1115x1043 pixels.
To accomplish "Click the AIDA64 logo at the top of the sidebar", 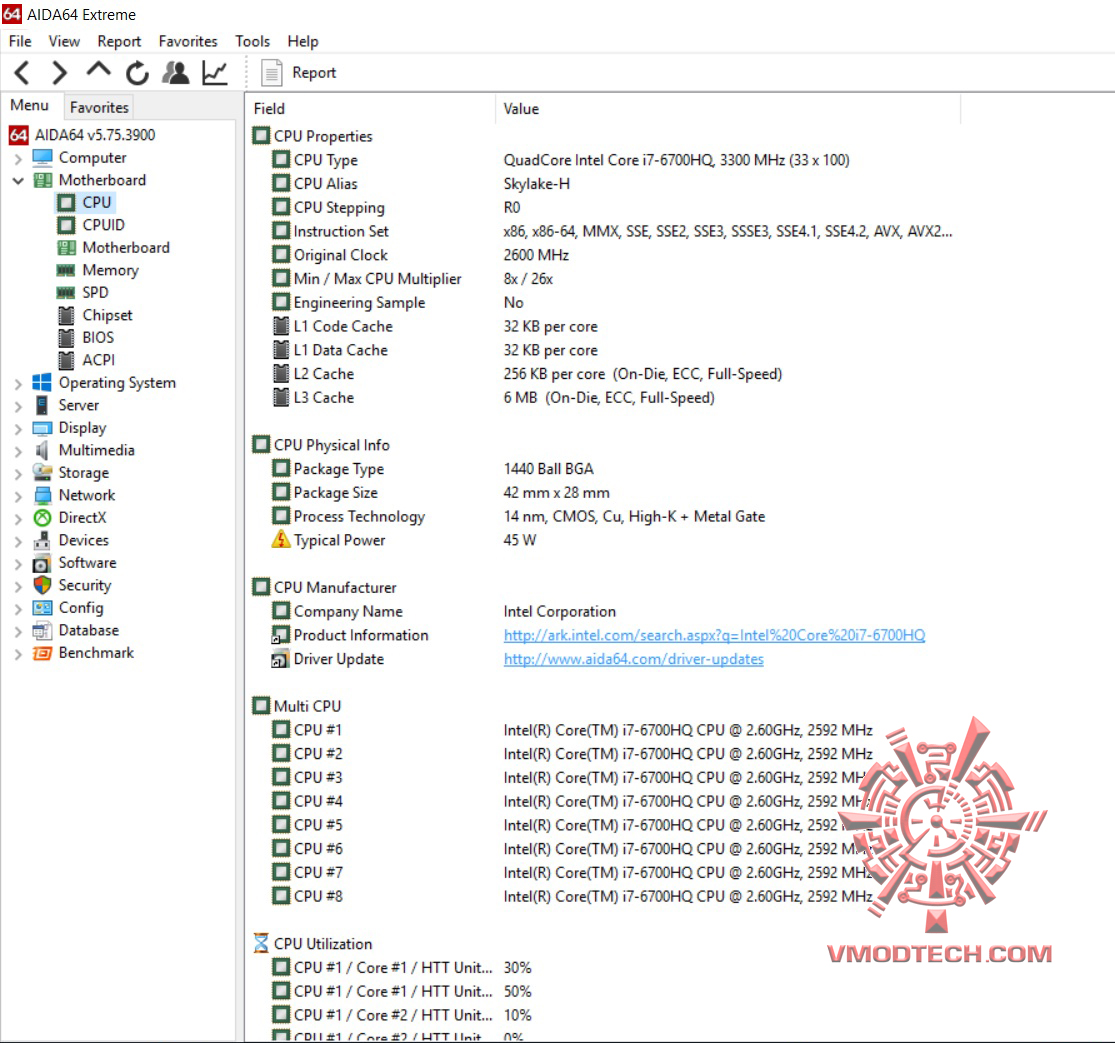I will 18,134.
